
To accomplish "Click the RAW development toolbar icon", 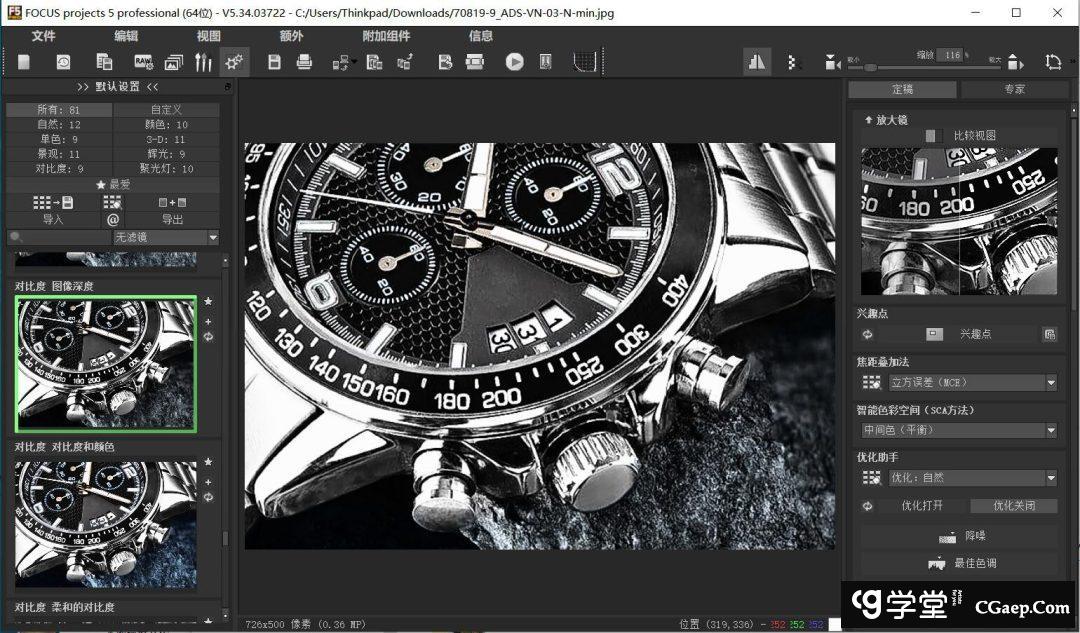I will 143,62.
